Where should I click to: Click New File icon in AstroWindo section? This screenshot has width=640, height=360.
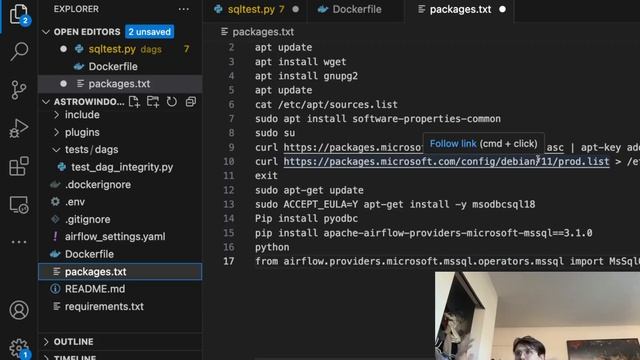(x=134, y=102)
